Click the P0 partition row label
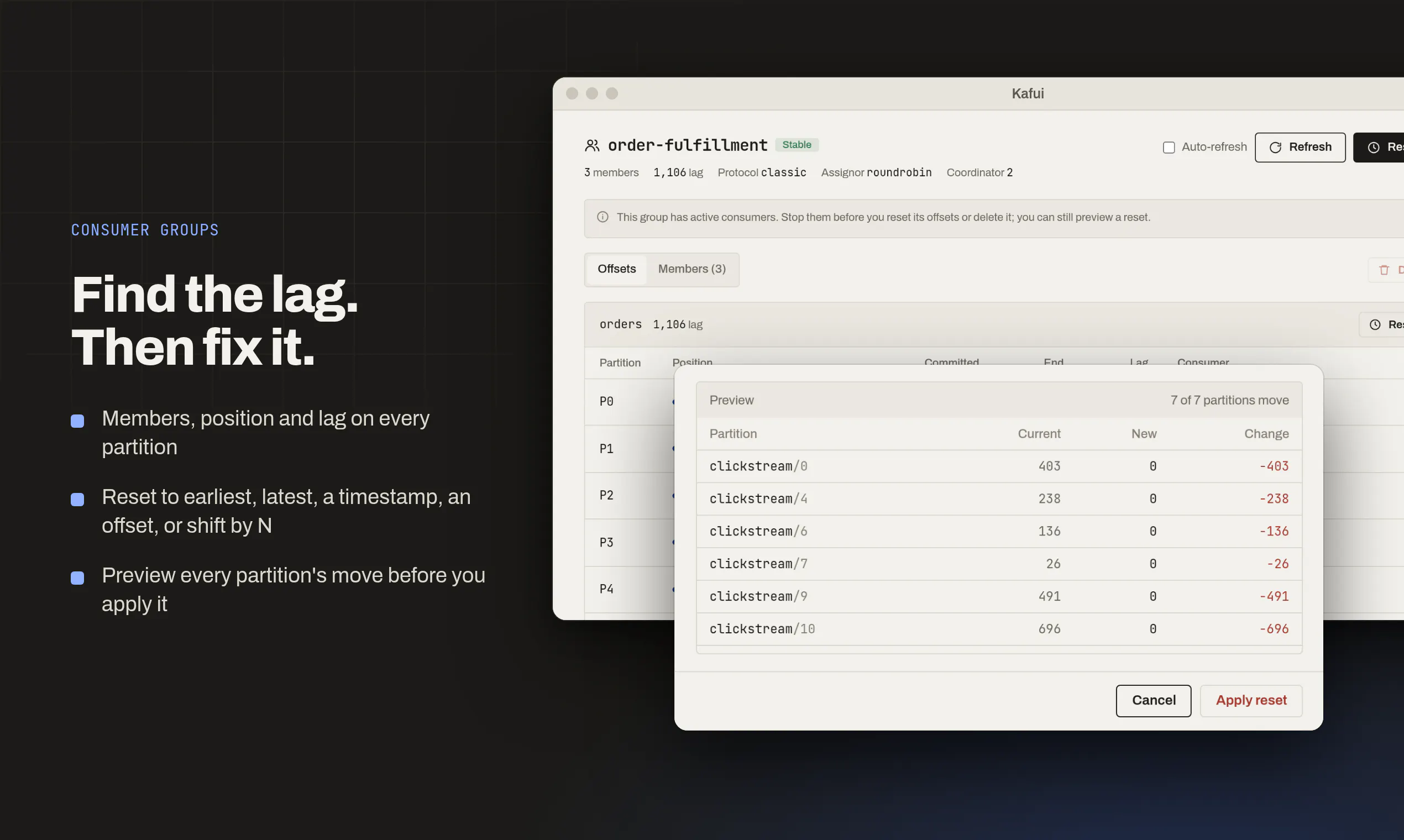Viewport: 1404px width, 840px height. click(606, 402)
